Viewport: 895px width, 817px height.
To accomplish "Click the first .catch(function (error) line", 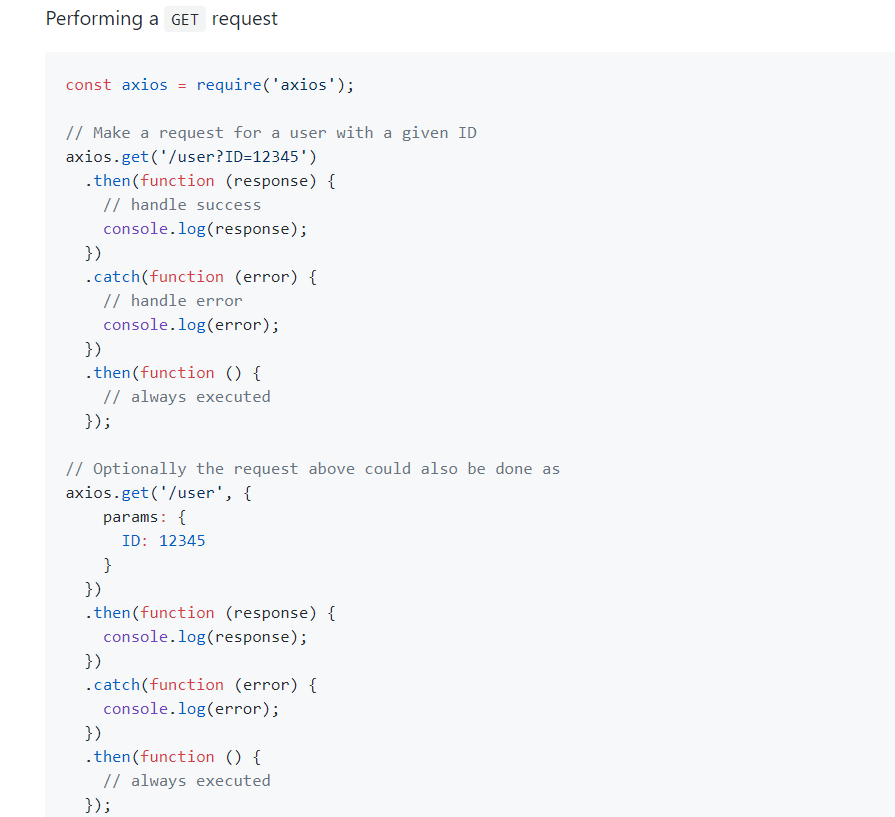I will pyautogui.click(x=200, y=277).
